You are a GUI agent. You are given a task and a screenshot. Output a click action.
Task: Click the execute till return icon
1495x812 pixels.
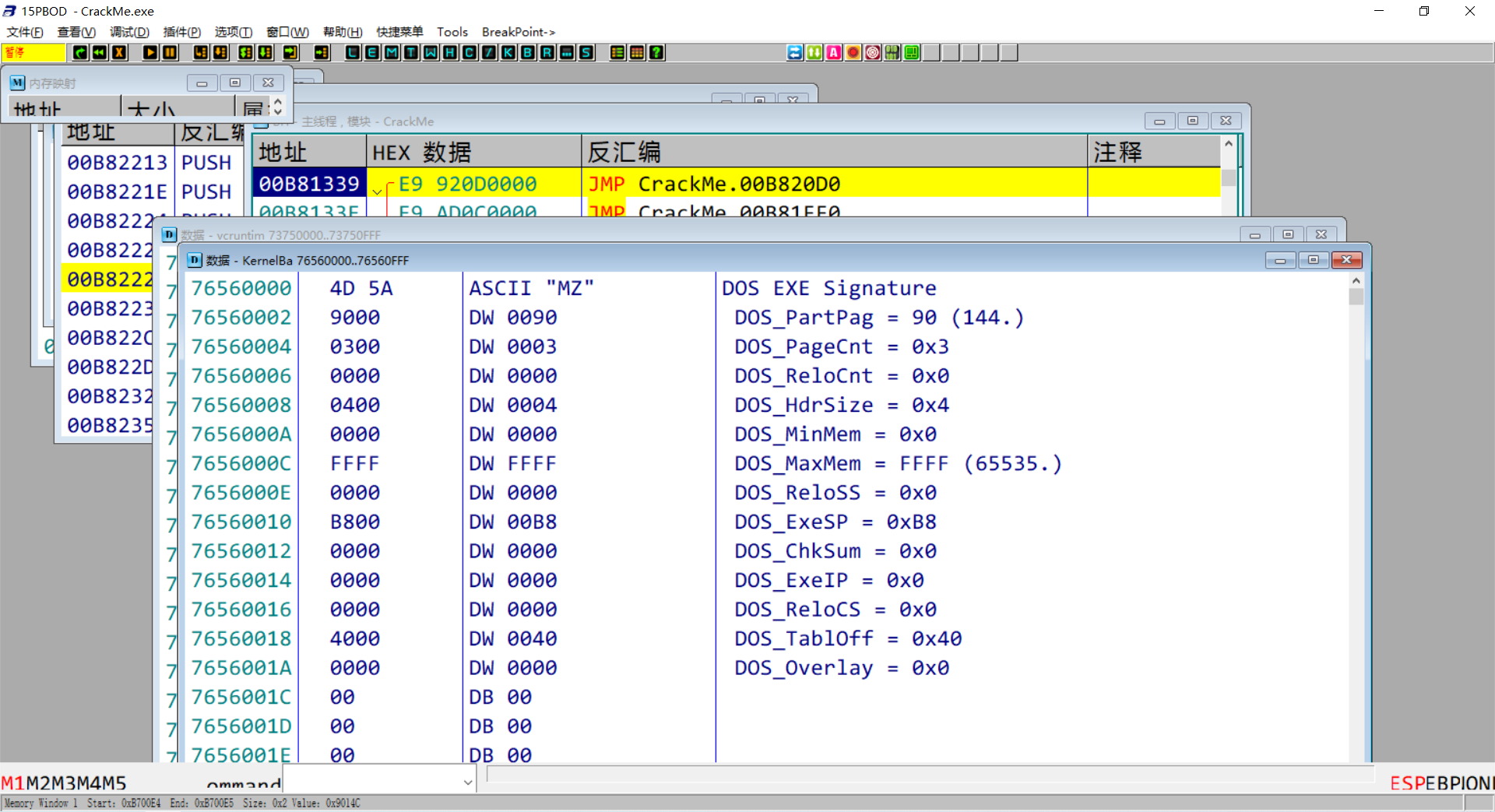tap(290, 52)
